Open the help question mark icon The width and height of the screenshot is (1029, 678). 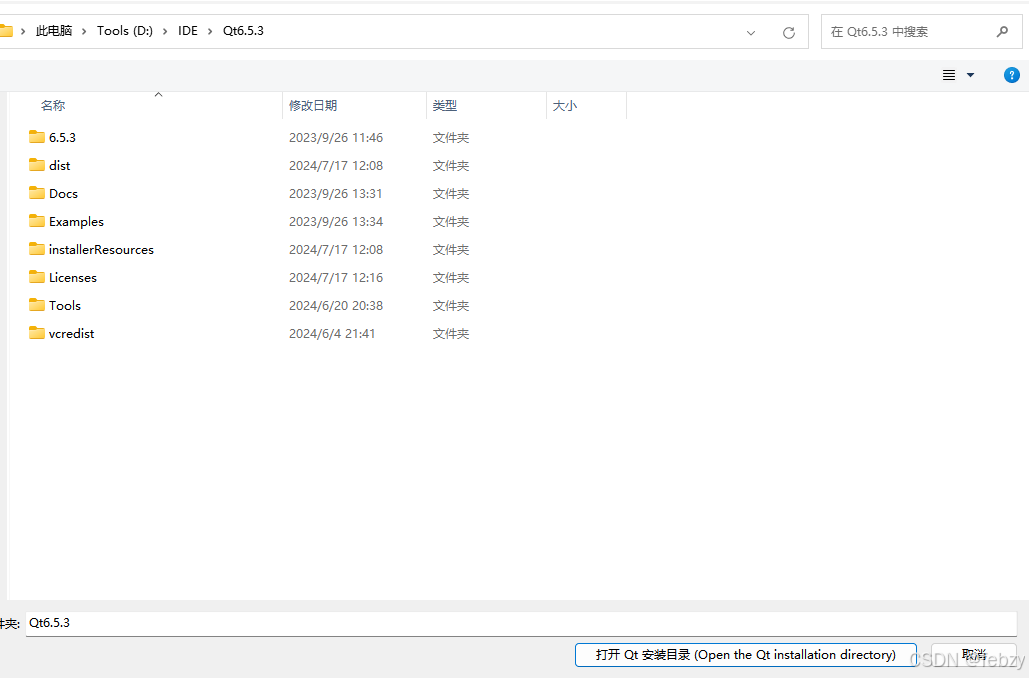click(x=1011, y=75)
